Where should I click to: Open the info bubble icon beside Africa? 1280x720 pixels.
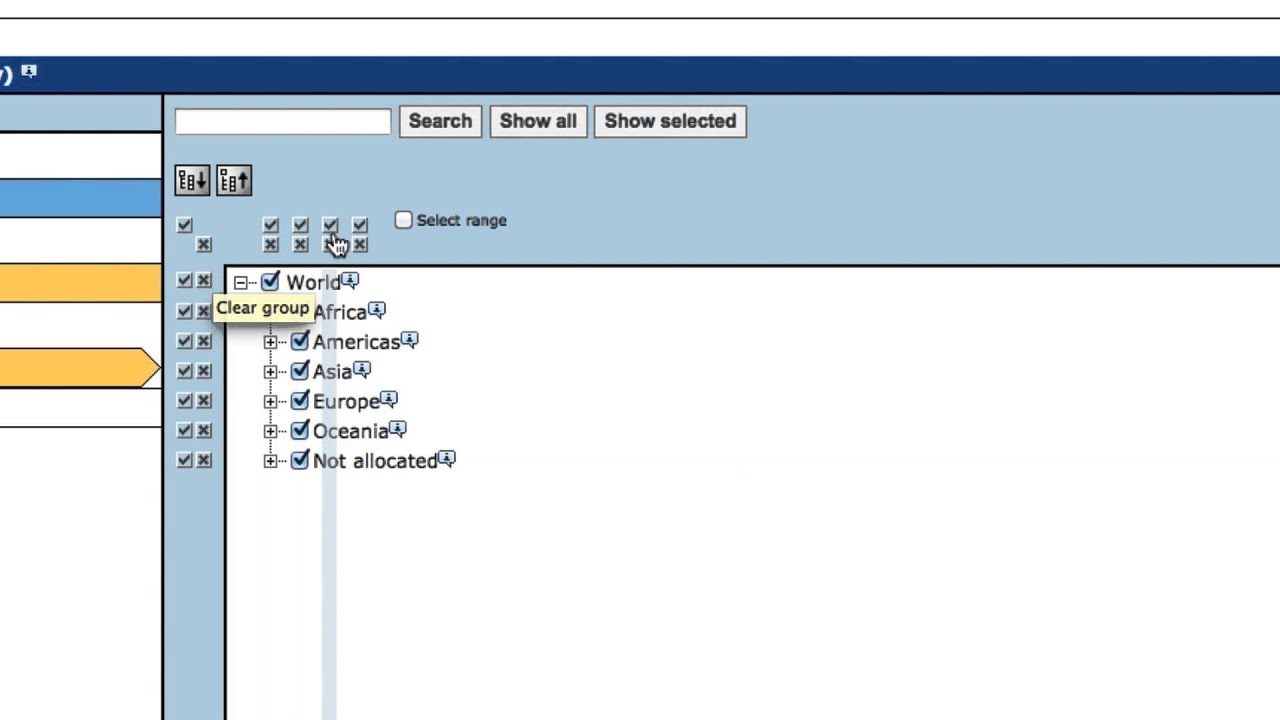point(376,310)
